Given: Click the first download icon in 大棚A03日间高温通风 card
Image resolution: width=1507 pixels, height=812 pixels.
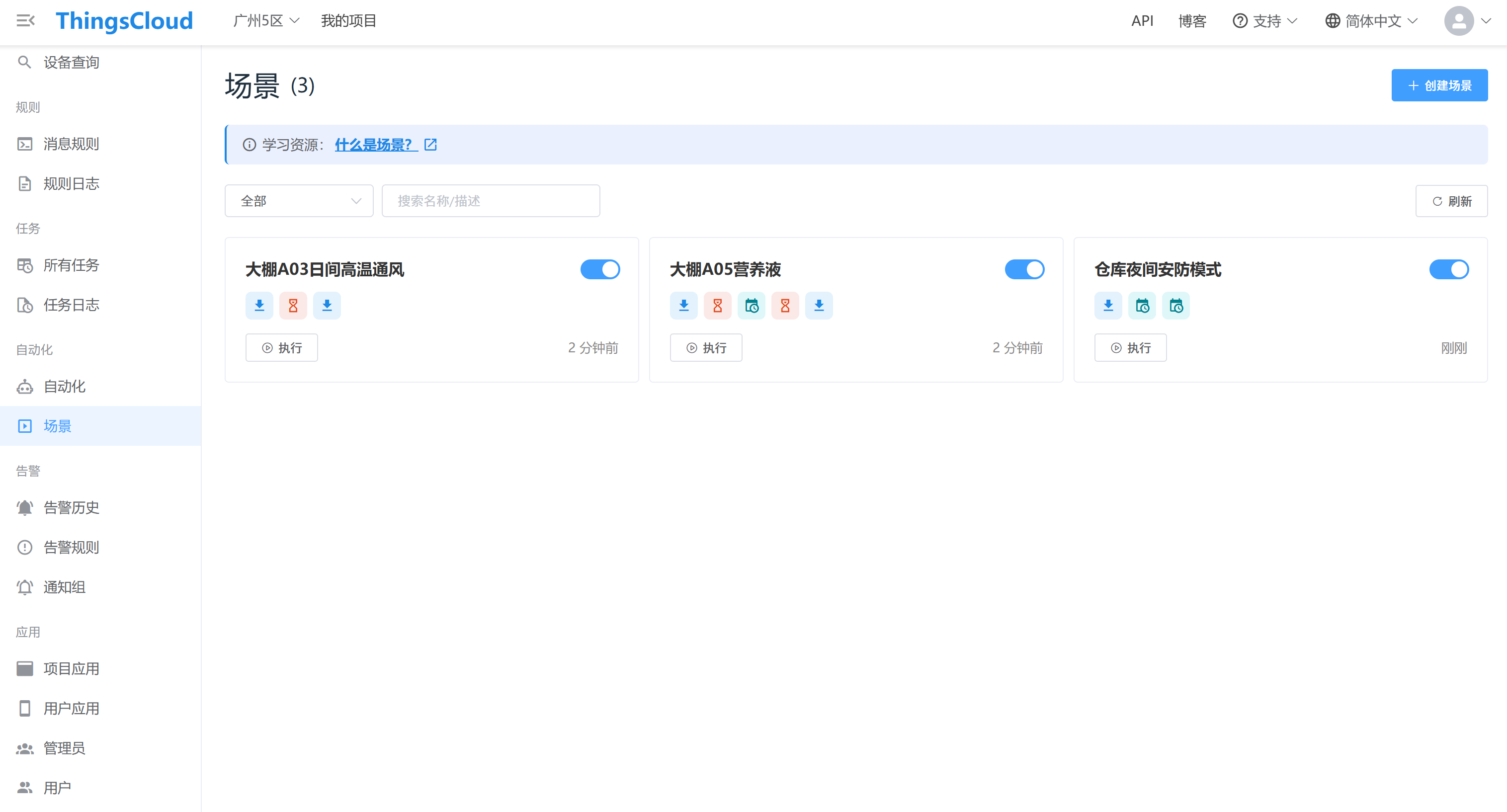Looking at the screenshot, I should click(x=259, y=306).
